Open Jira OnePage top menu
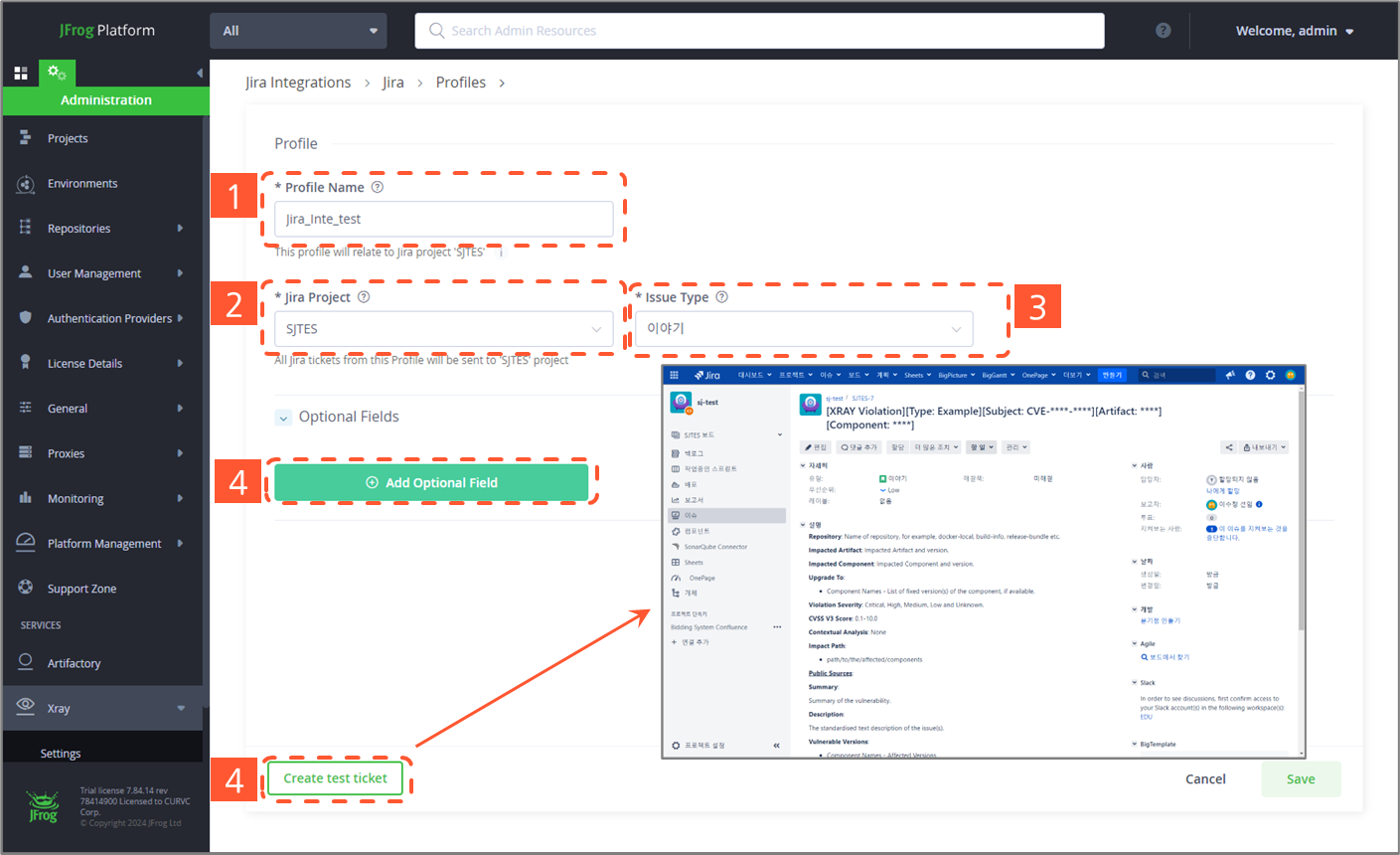Viewport: 1400px width, 855px height. pyautogui.click(x=1039, y=375)
